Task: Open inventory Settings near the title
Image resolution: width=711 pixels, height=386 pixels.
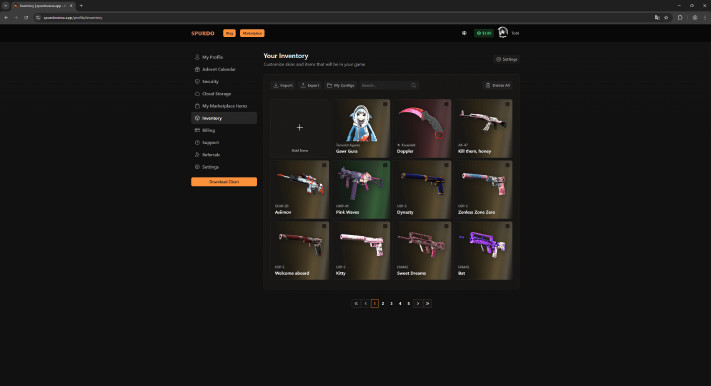Action: (x=506, y=59)
